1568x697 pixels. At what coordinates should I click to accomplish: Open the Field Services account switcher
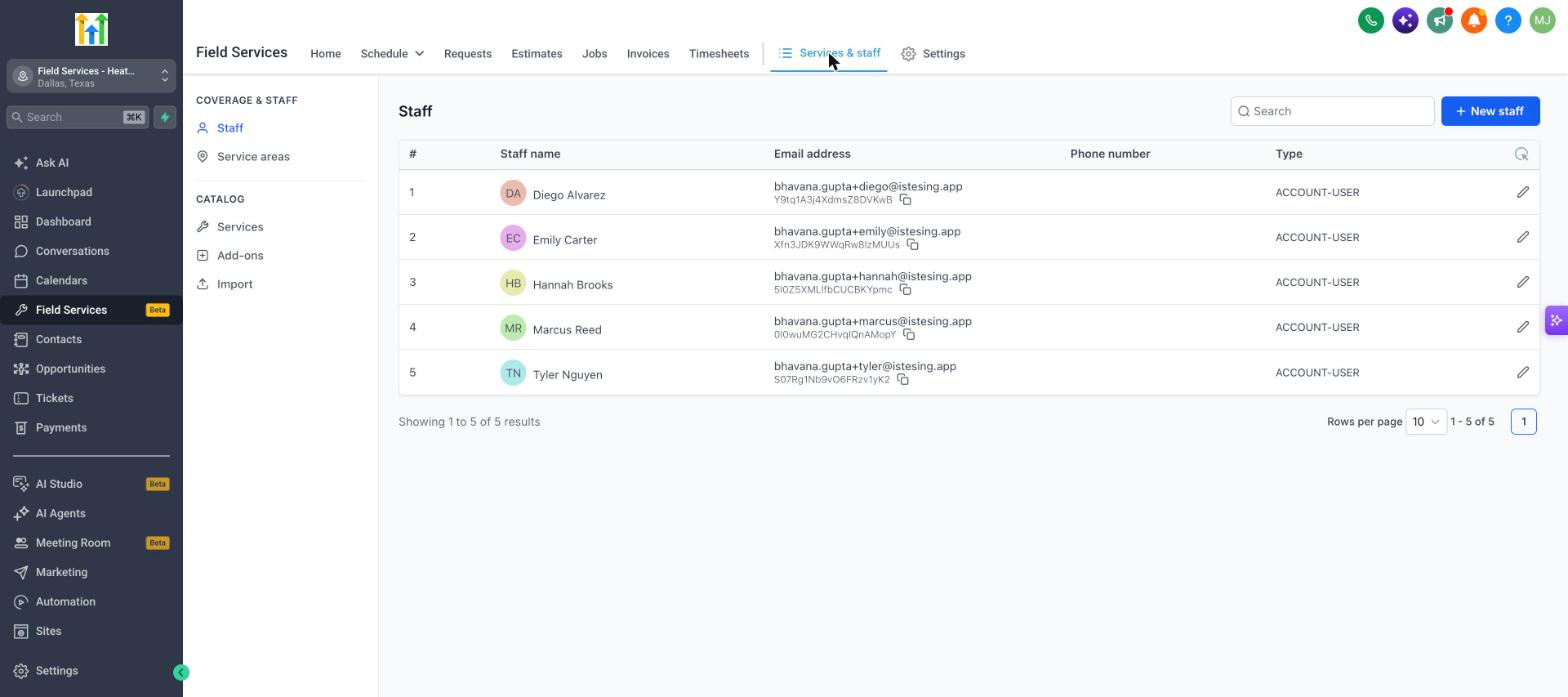pyautogui.click(x=92, y=77)
